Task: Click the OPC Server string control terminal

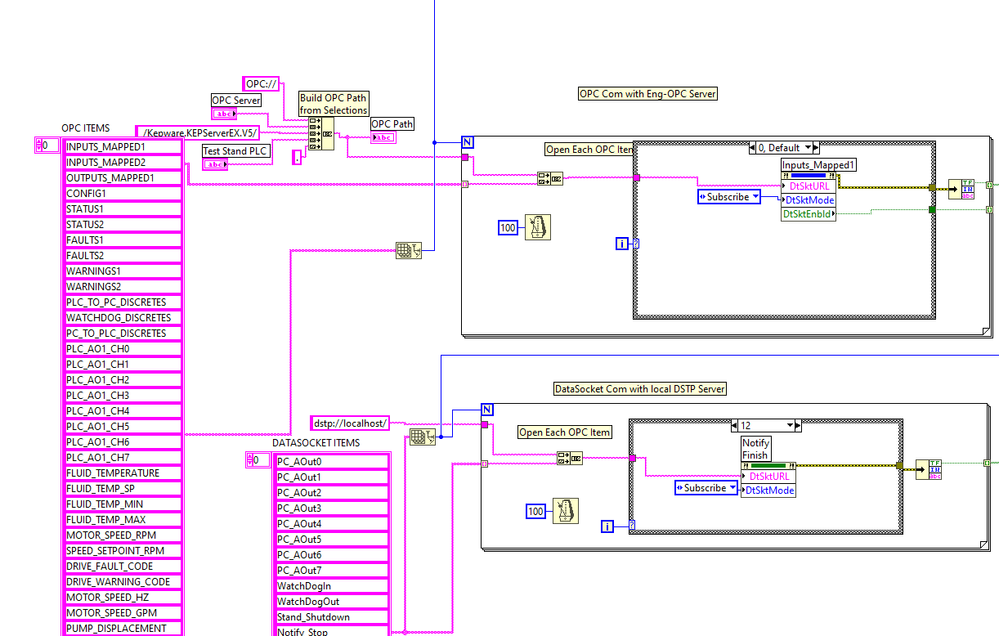Action: coord(224,113)
